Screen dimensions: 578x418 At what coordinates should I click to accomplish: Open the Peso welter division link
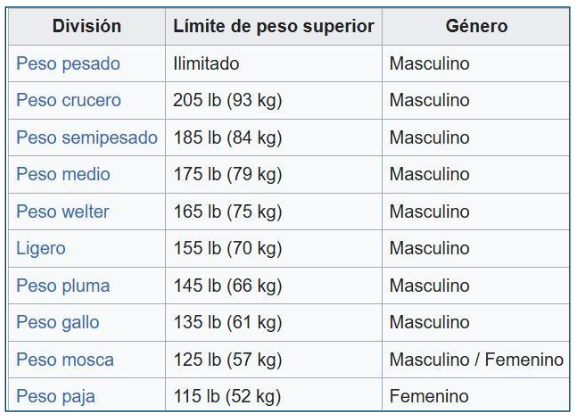coord(63,212)
